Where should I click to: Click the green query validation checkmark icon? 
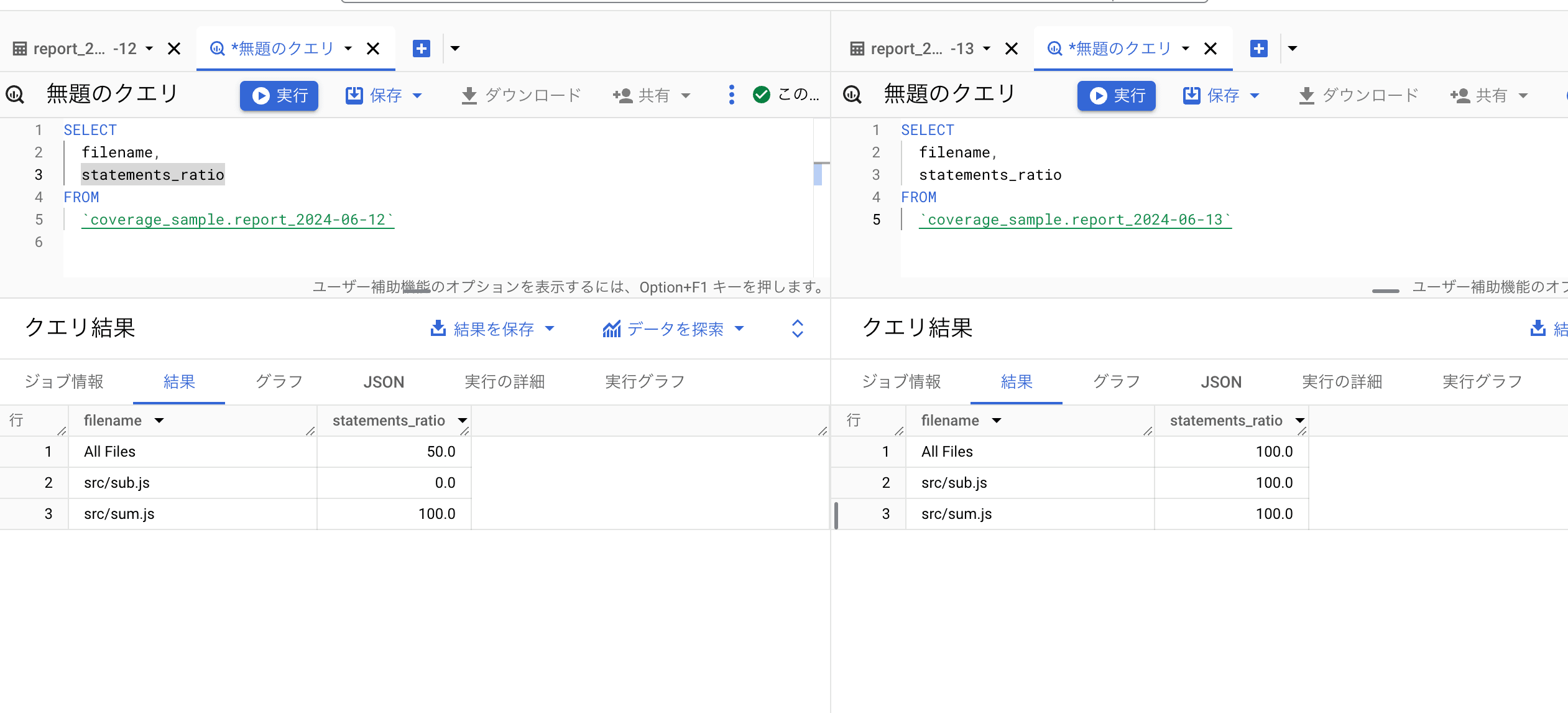click(761, 95)
